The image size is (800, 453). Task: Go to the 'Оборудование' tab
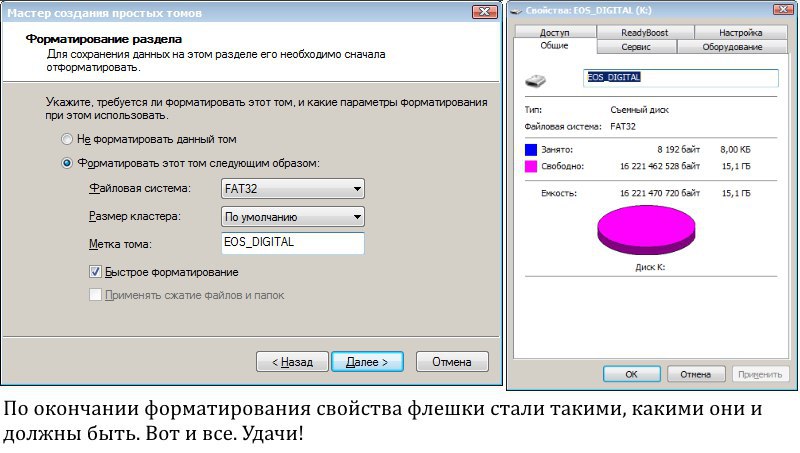(731, 46)
